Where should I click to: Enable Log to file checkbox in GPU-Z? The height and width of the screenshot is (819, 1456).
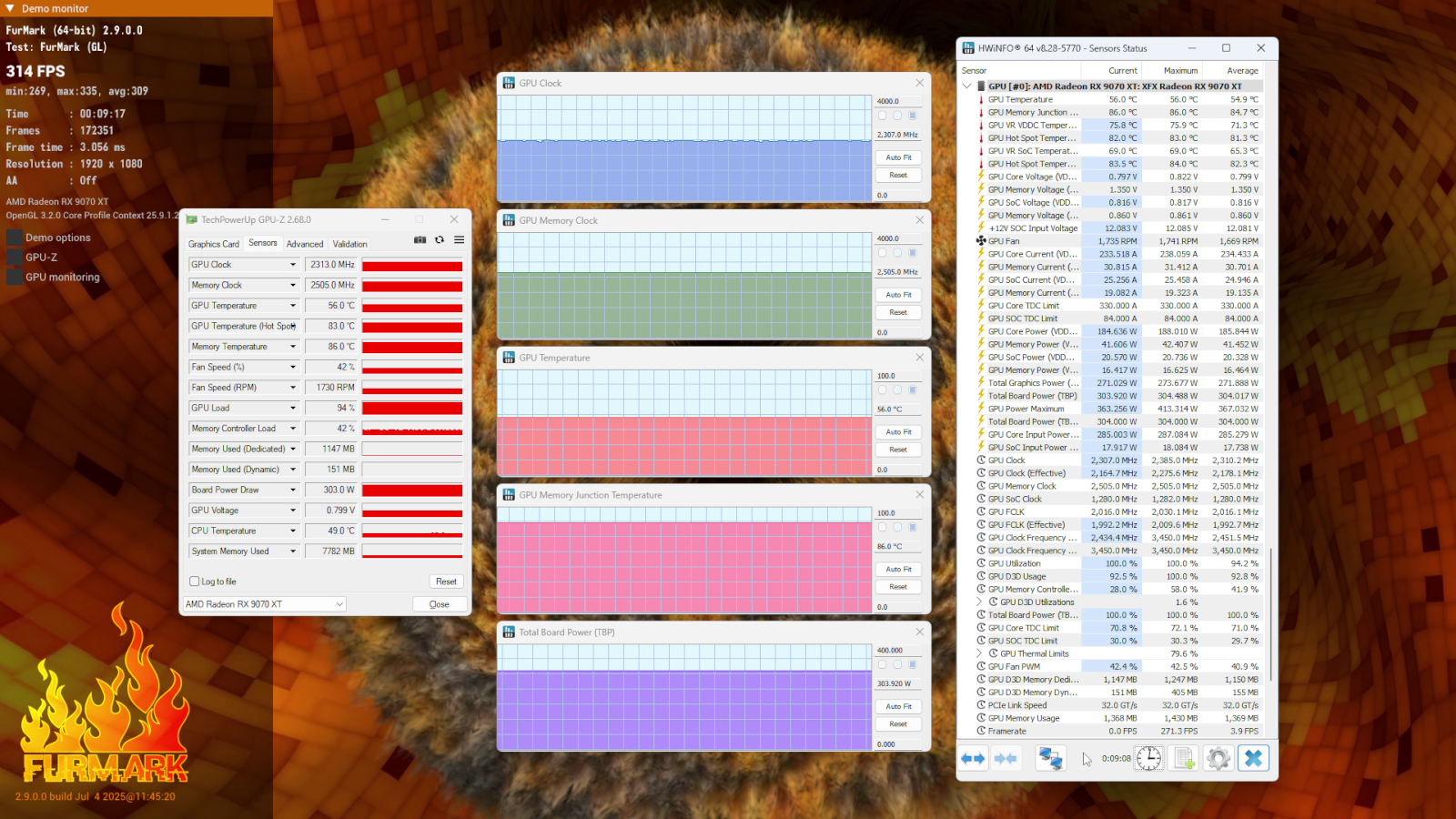tap(194, 581)
